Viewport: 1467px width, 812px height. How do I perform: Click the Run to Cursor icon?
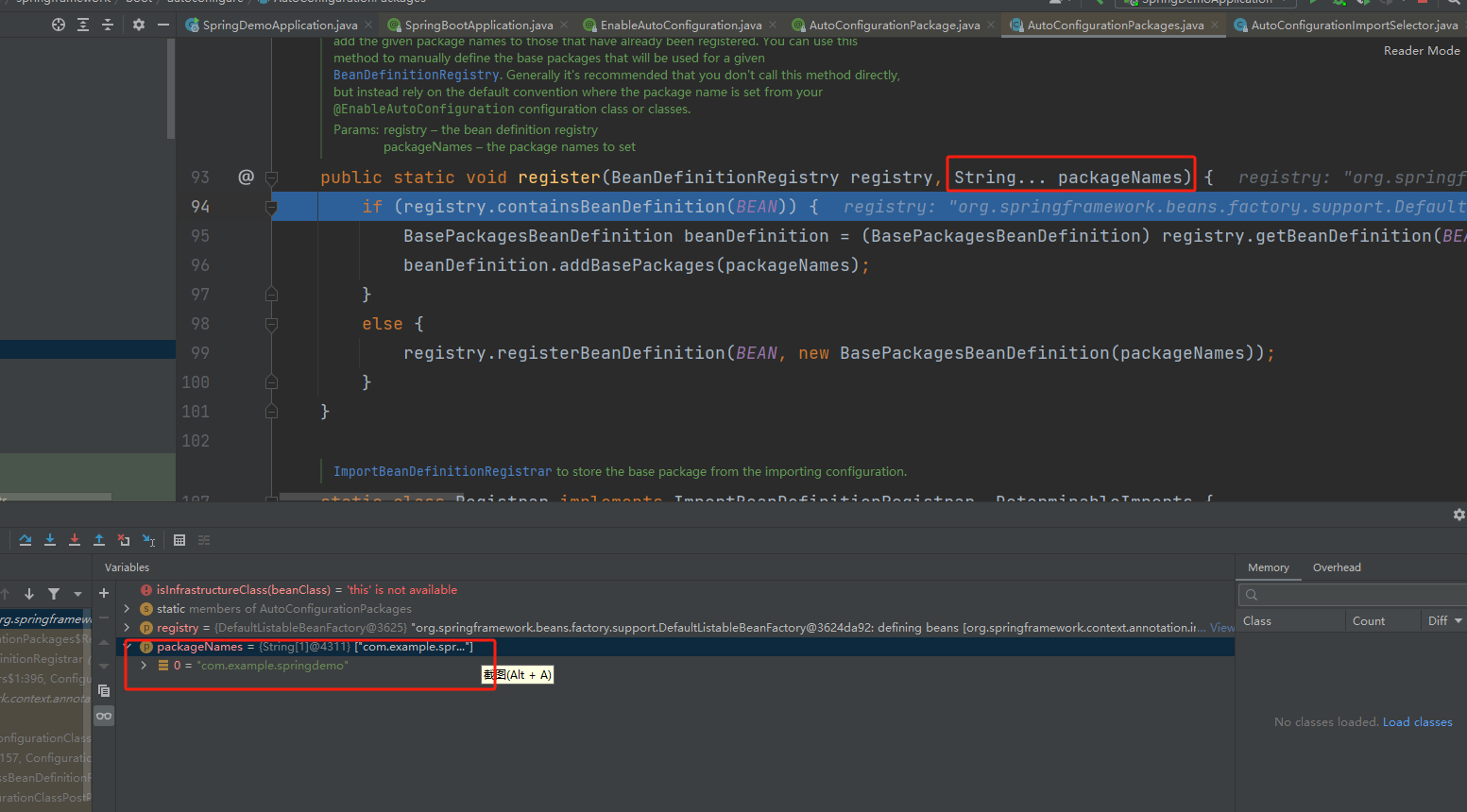point(148,540)
